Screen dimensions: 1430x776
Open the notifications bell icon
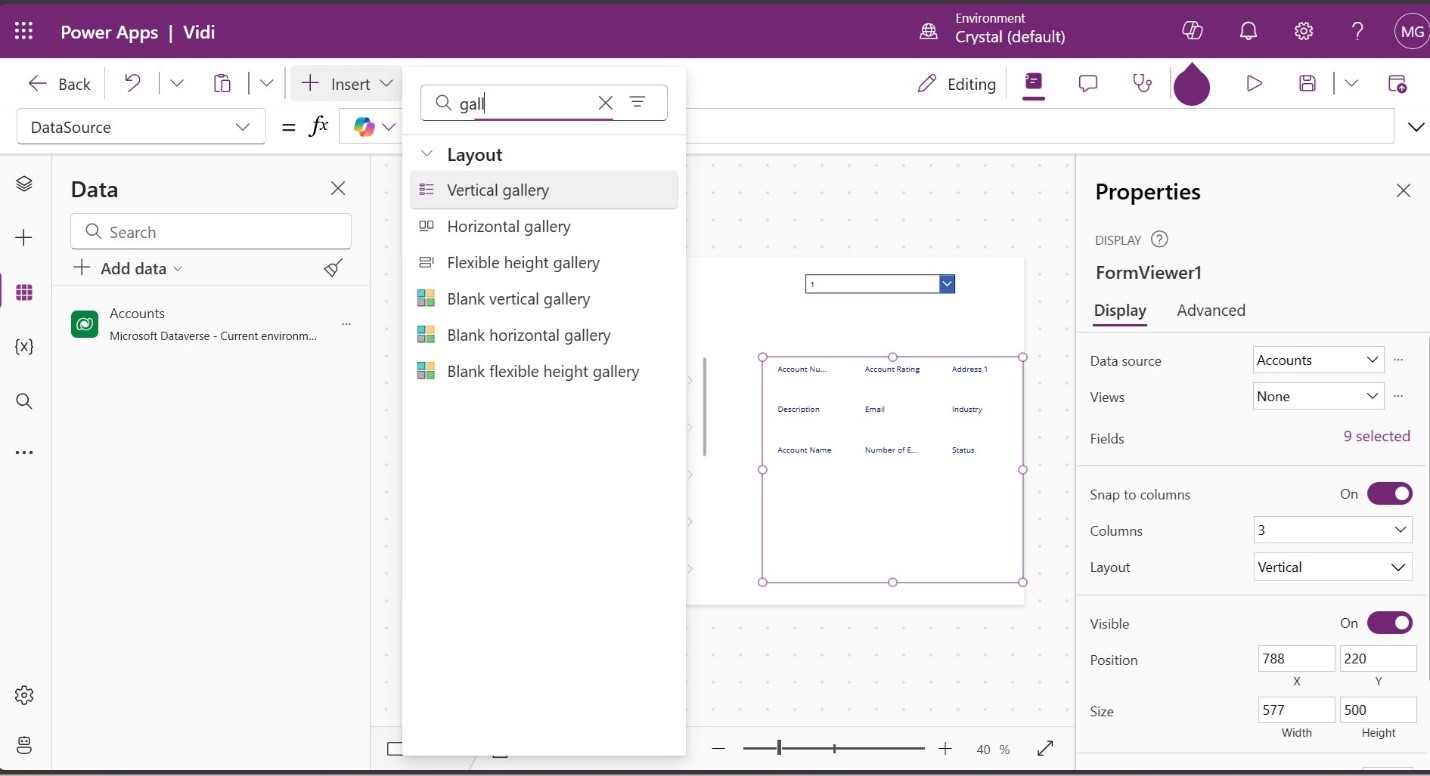1248,31
